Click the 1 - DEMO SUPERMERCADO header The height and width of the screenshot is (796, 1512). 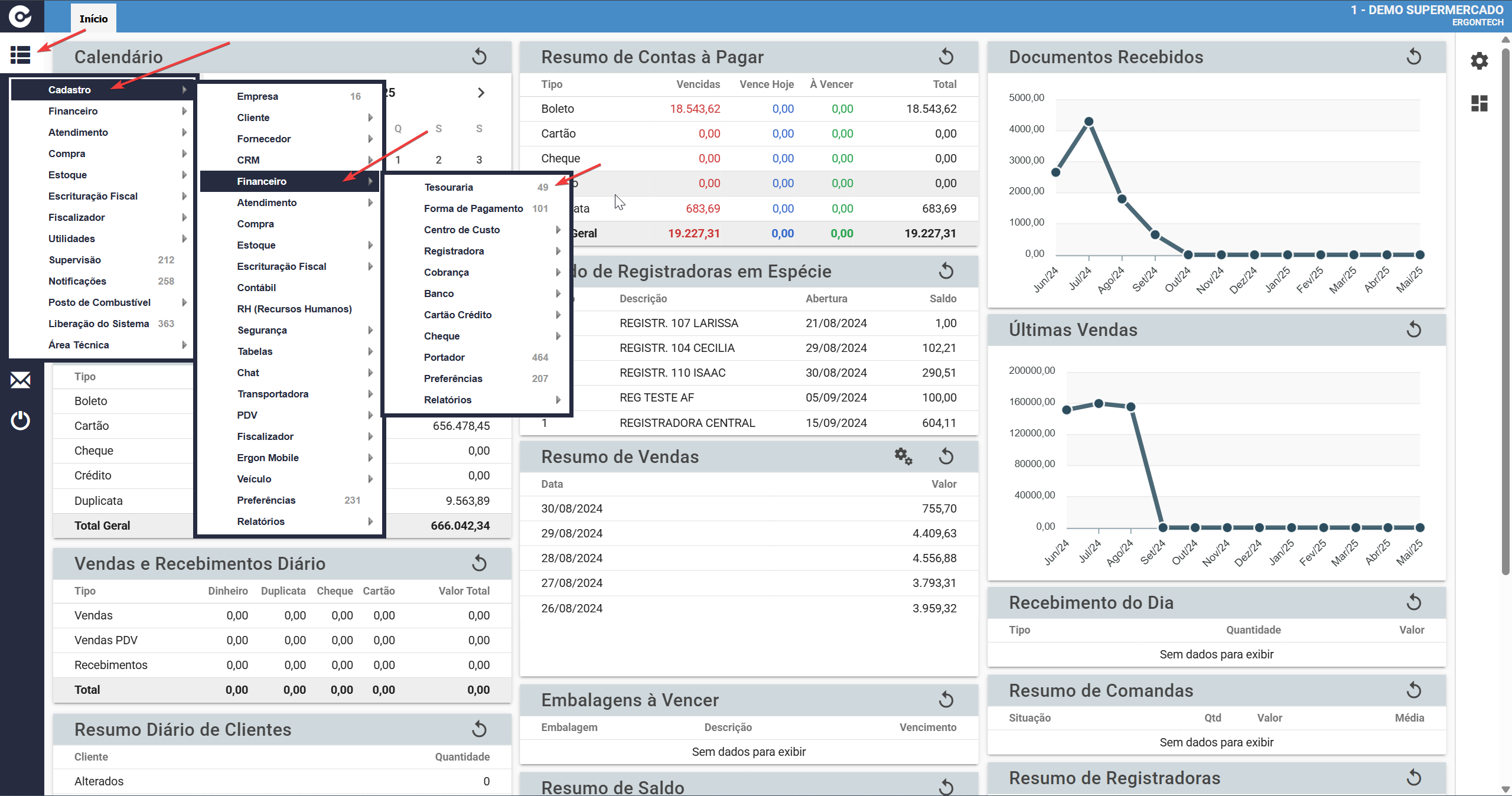click(x=1427, y=10)
